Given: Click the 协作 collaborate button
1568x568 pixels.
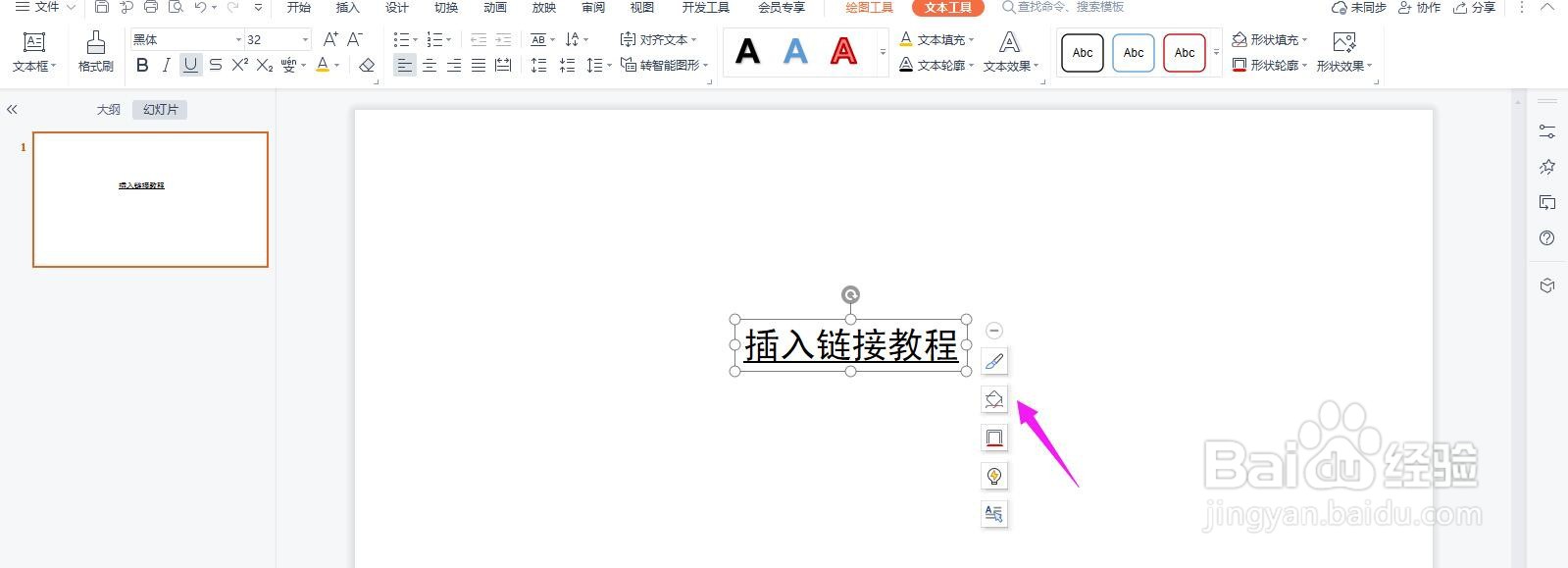Looking at the screenshot, I should 1419,7.
